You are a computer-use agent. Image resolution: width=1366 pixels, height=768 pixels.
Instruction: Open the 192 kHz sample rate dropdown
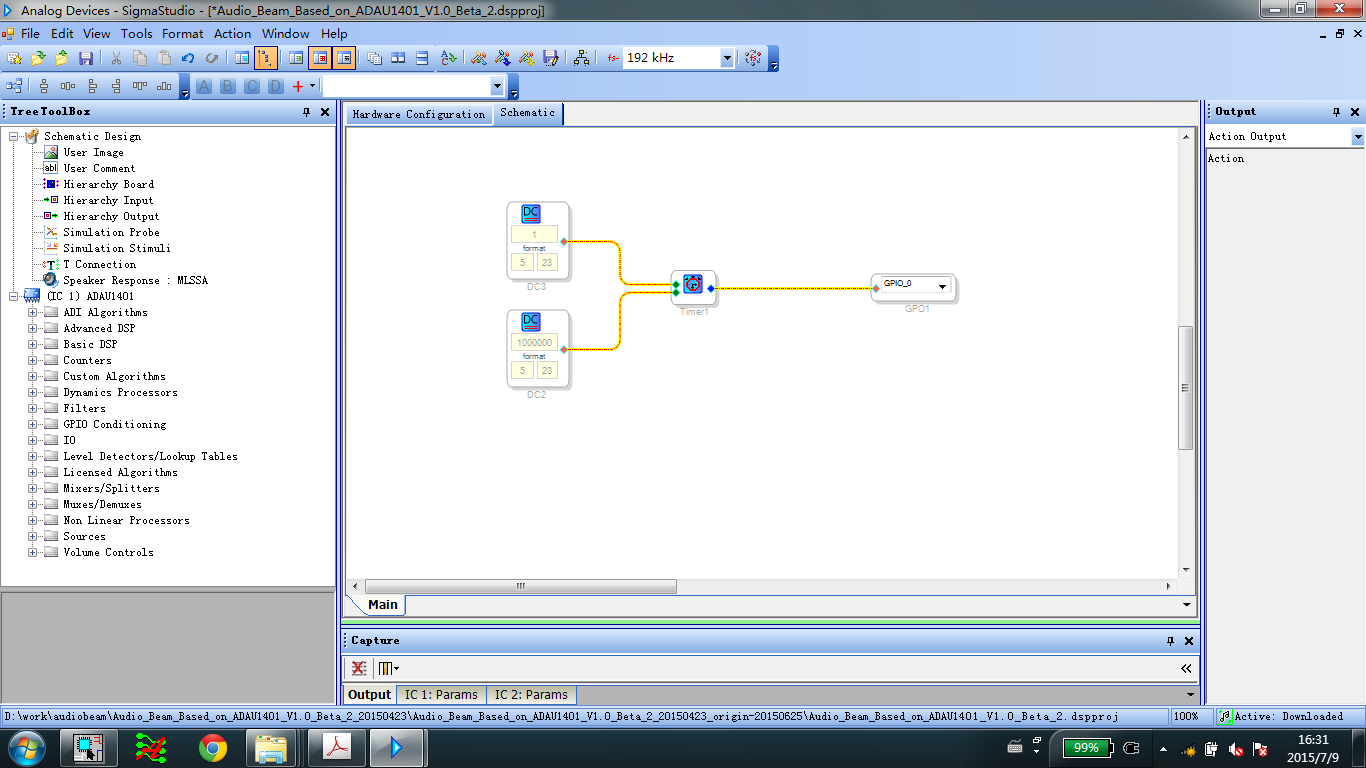click(727, 58)
